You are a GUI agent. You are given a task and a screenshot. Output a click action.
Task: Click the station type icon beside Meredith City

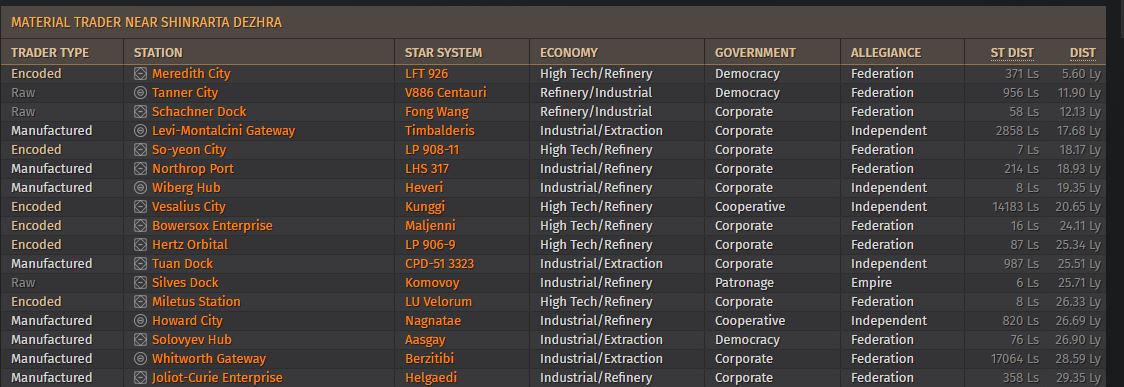140,74
